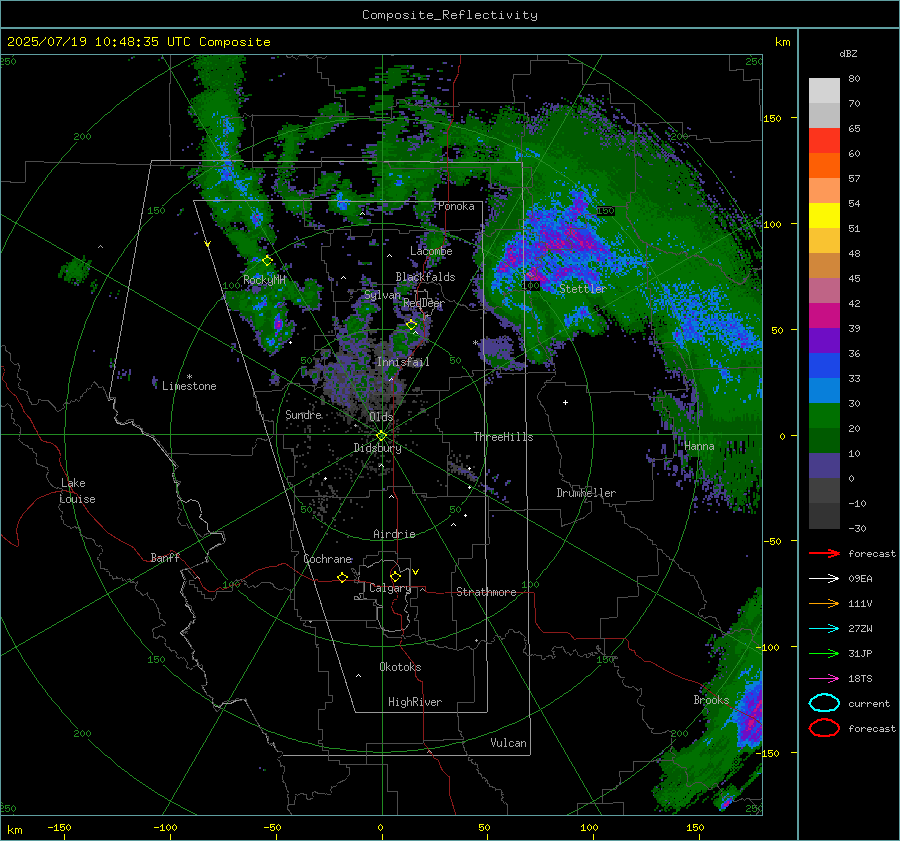Click the yellow station marker at Calgary

click(x=395, y=576)
